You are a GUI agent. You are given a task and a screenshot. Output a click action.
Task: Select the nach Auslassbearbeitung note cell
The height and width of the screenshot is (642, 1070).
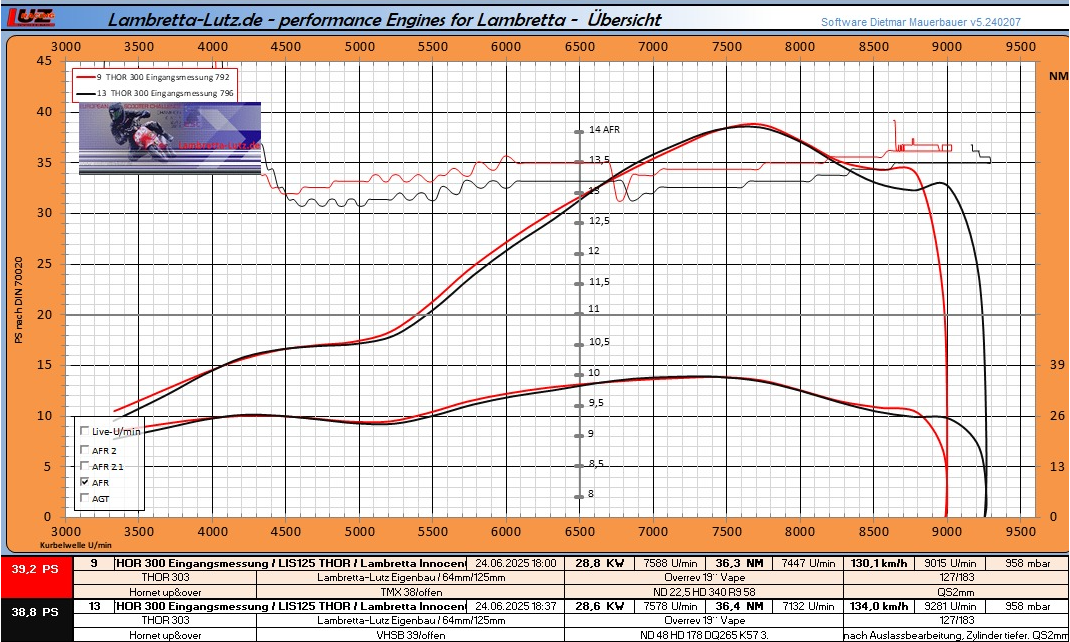click(957, 635)
